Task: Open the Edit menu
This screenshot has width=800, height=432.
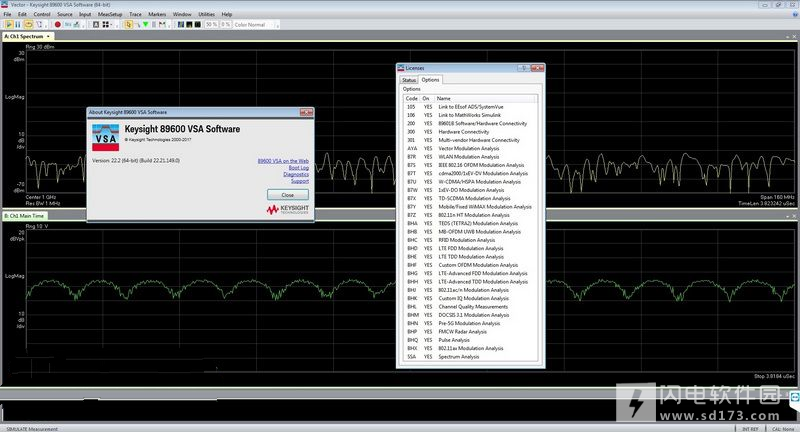Action: [x=22, y=14]
